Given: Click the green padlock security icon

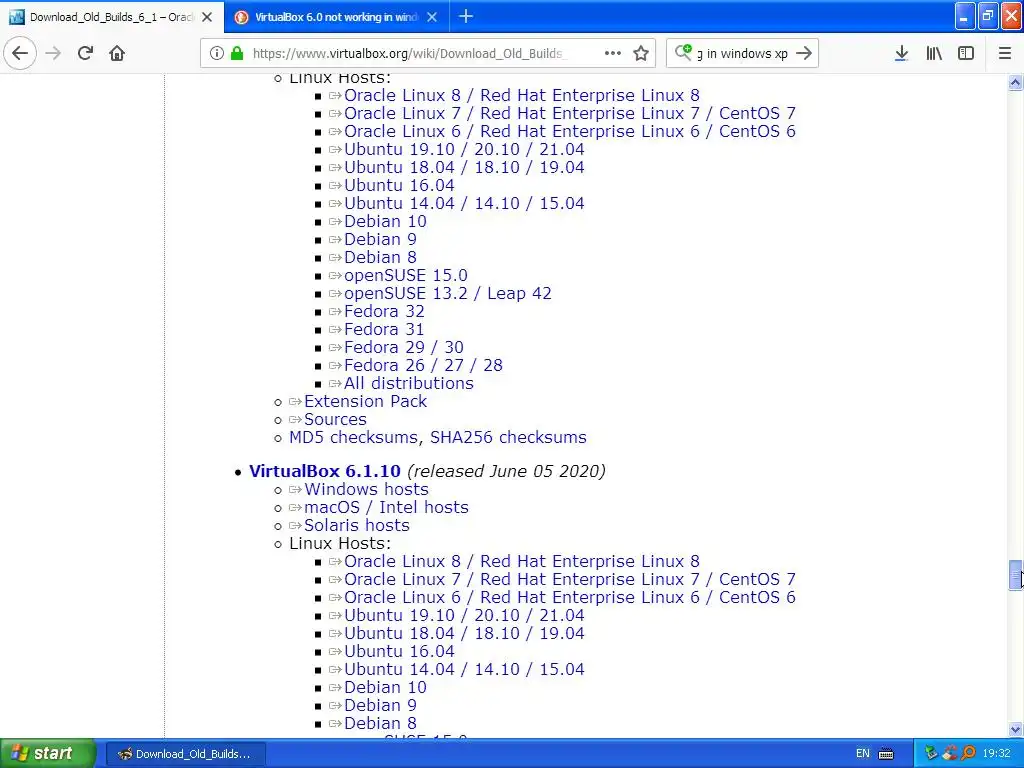Looking at the screenshot, I should click(x=237, y=53).
